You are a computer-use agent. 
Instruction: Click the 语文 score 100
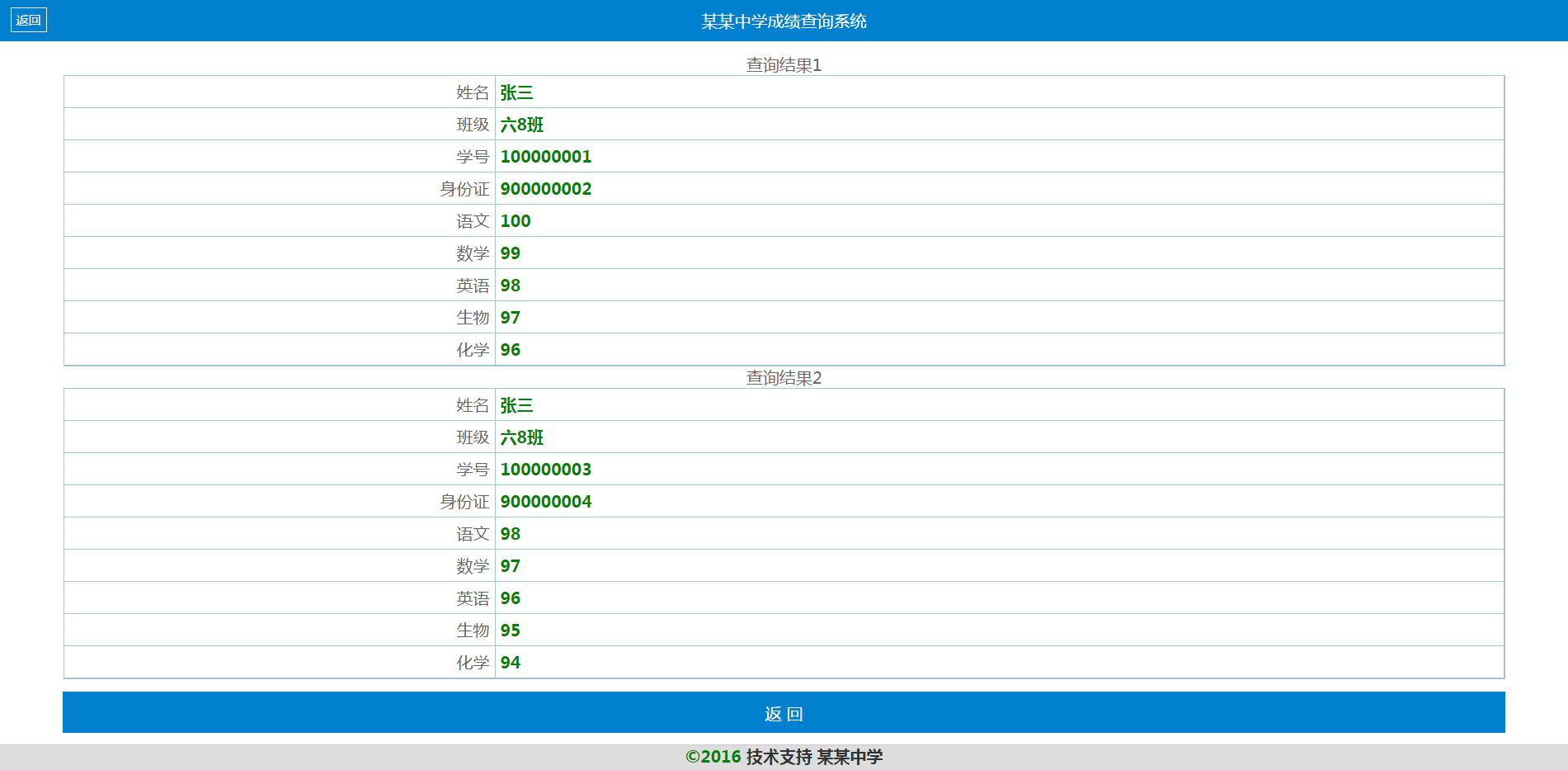516,221
